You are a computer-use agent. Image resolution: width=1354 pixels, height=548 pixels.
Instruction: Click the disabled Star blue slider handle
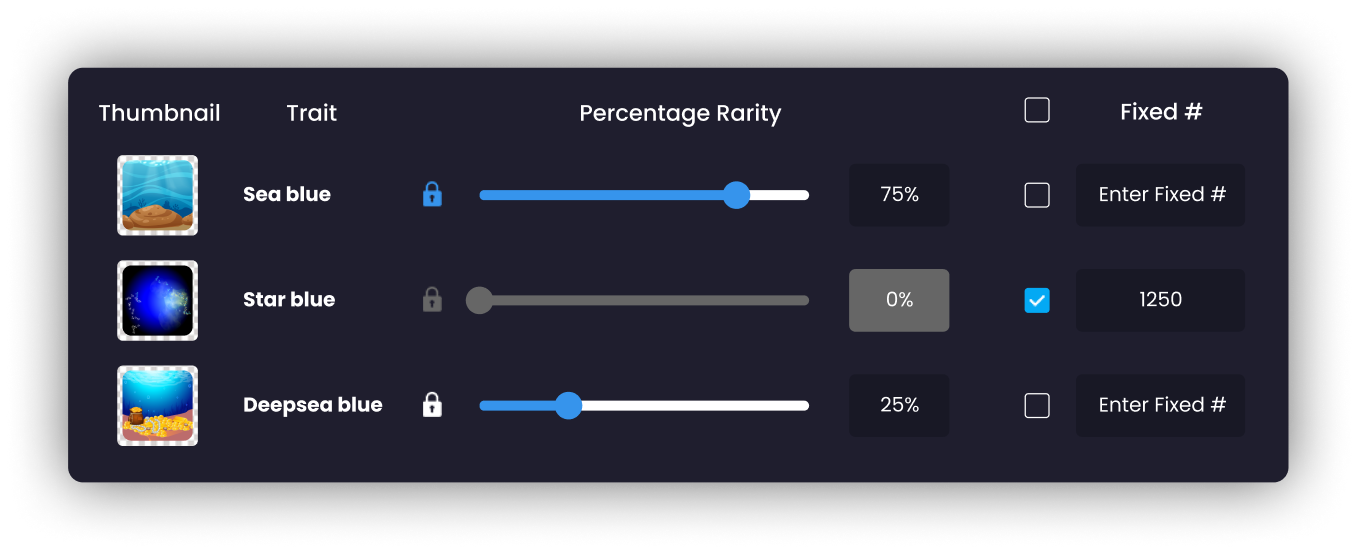(479, 300)
